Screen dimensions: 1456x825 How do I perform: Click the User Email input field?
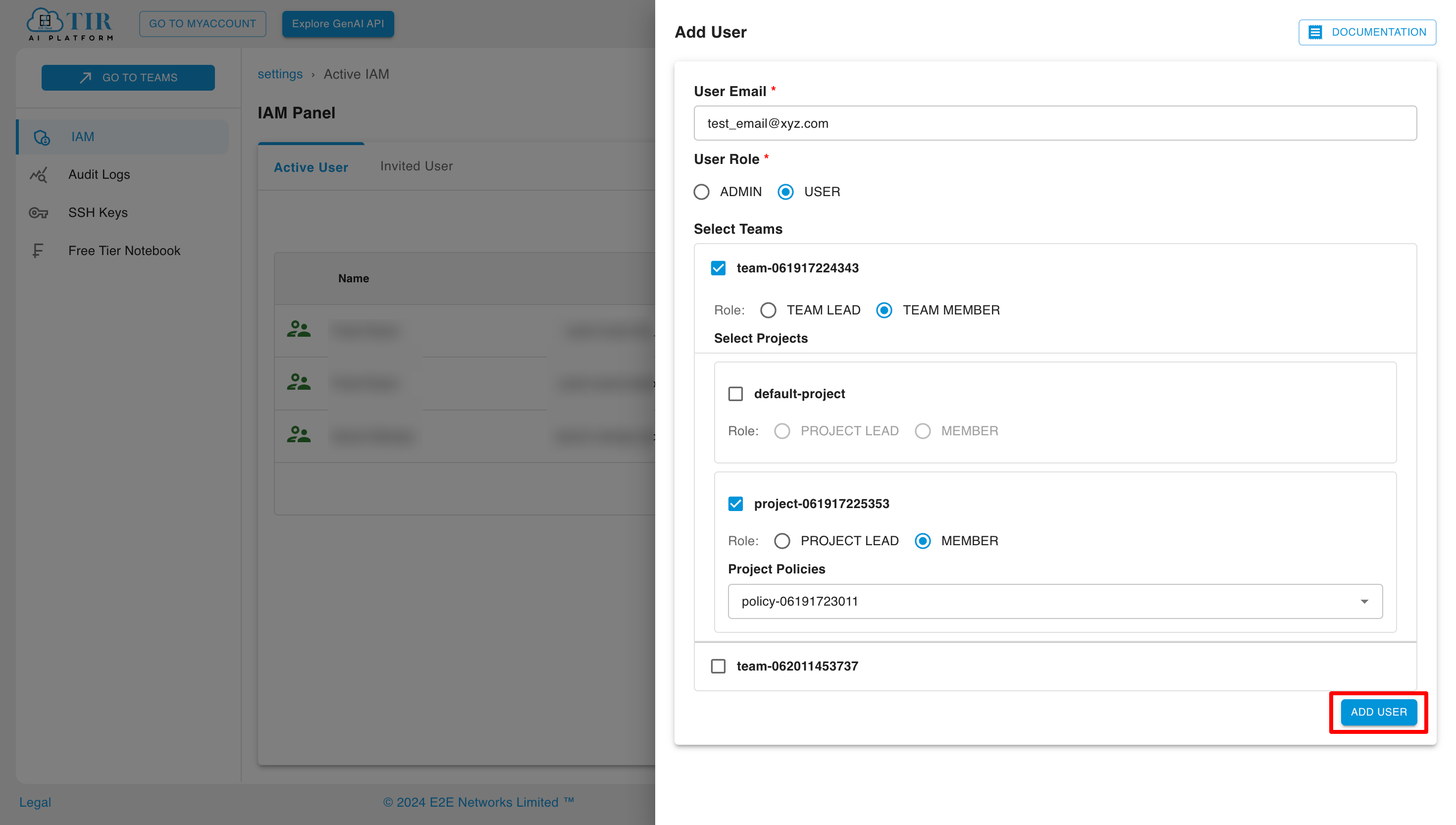coord(1055,122)
